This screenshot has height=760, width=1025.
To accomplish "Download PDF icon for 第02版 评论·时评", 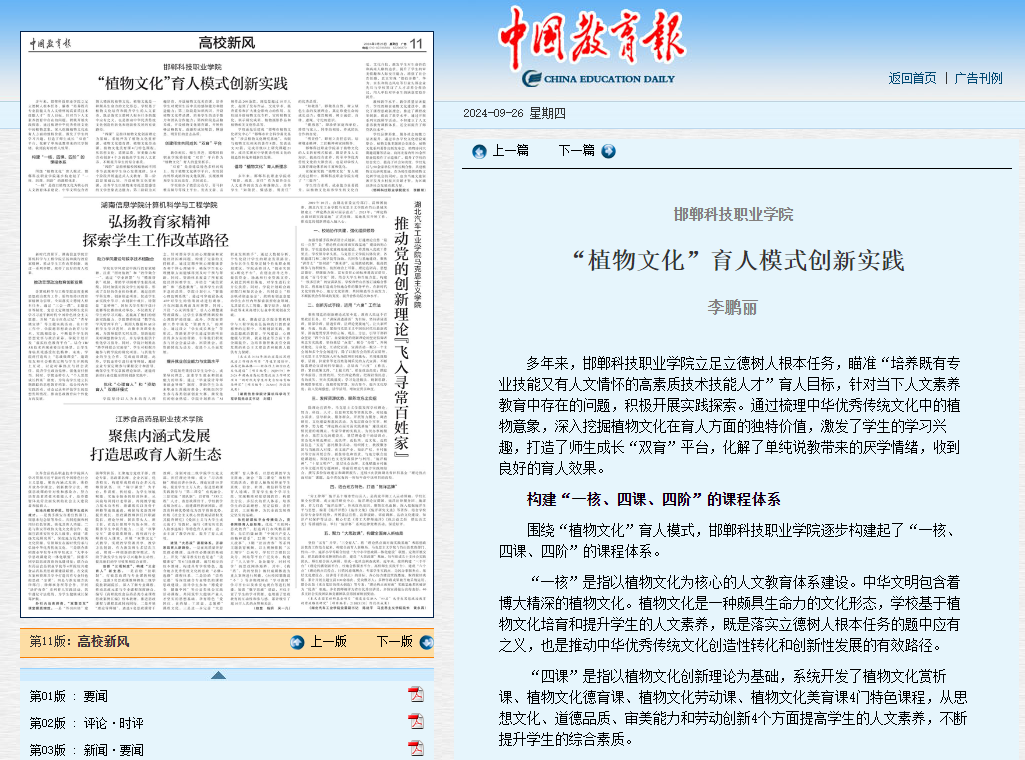I will 415,723.
